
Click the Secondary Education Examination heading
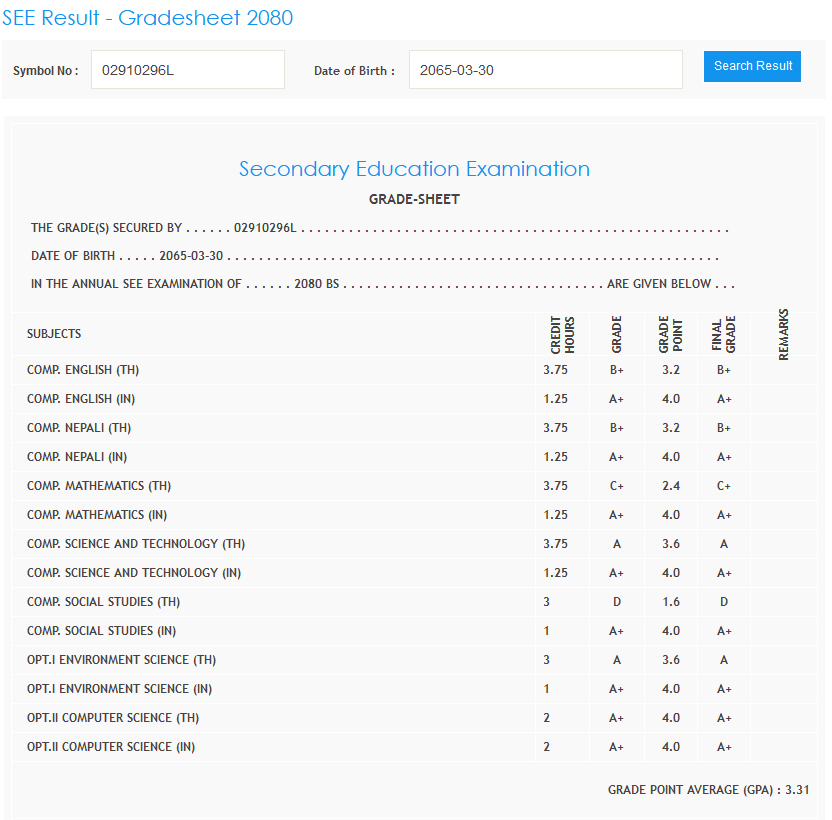[414, 169]
